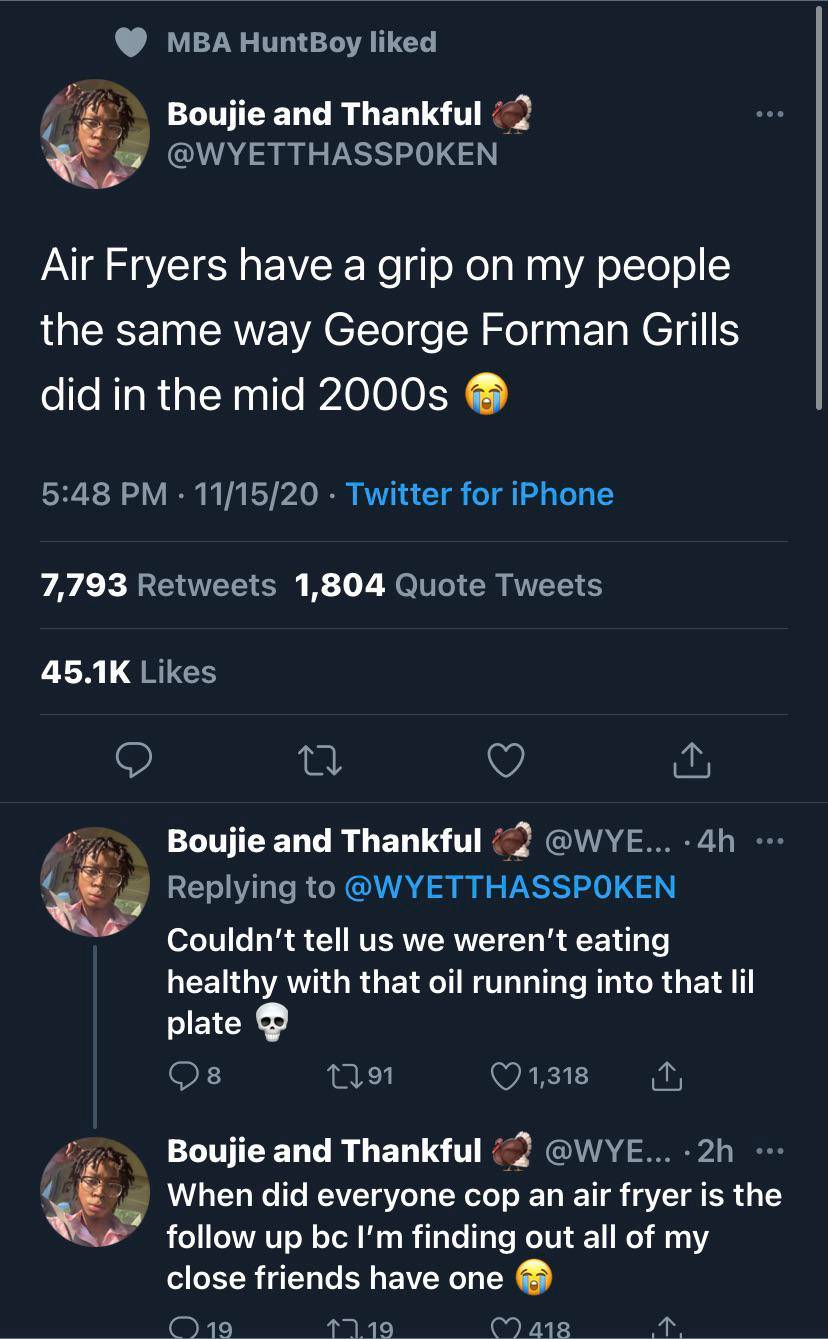Reply to the main air fryer tweet
This screenshot has height=1339, width=828.
coord(134,761)
